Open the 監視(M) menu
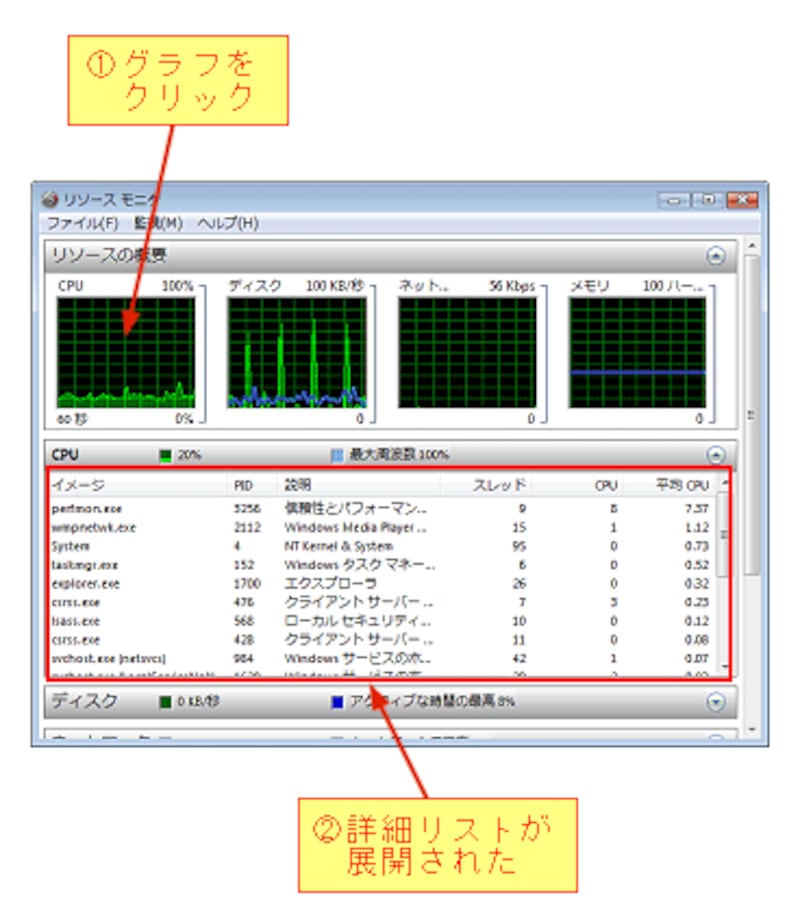This screenshot has height=917, width=800. [158, 223]
